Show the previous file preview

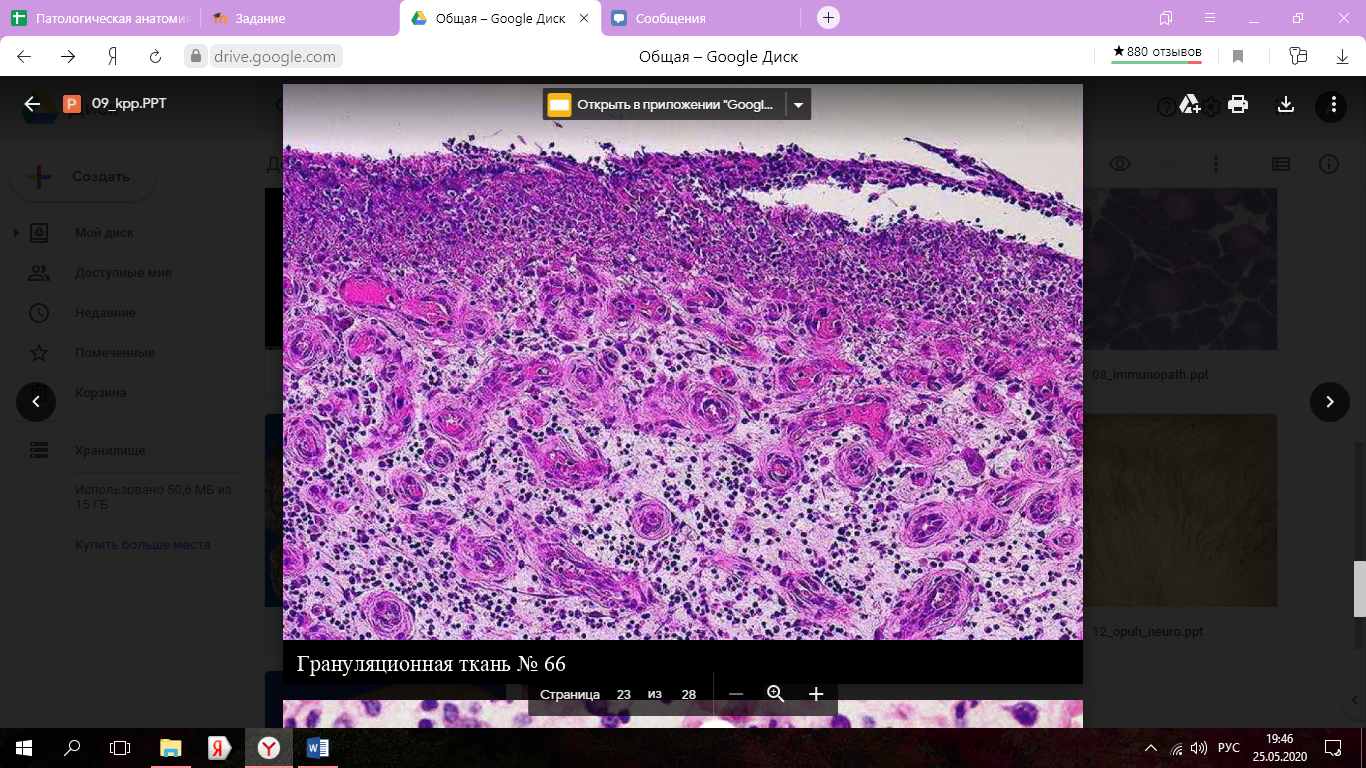[x=36, y=402]
